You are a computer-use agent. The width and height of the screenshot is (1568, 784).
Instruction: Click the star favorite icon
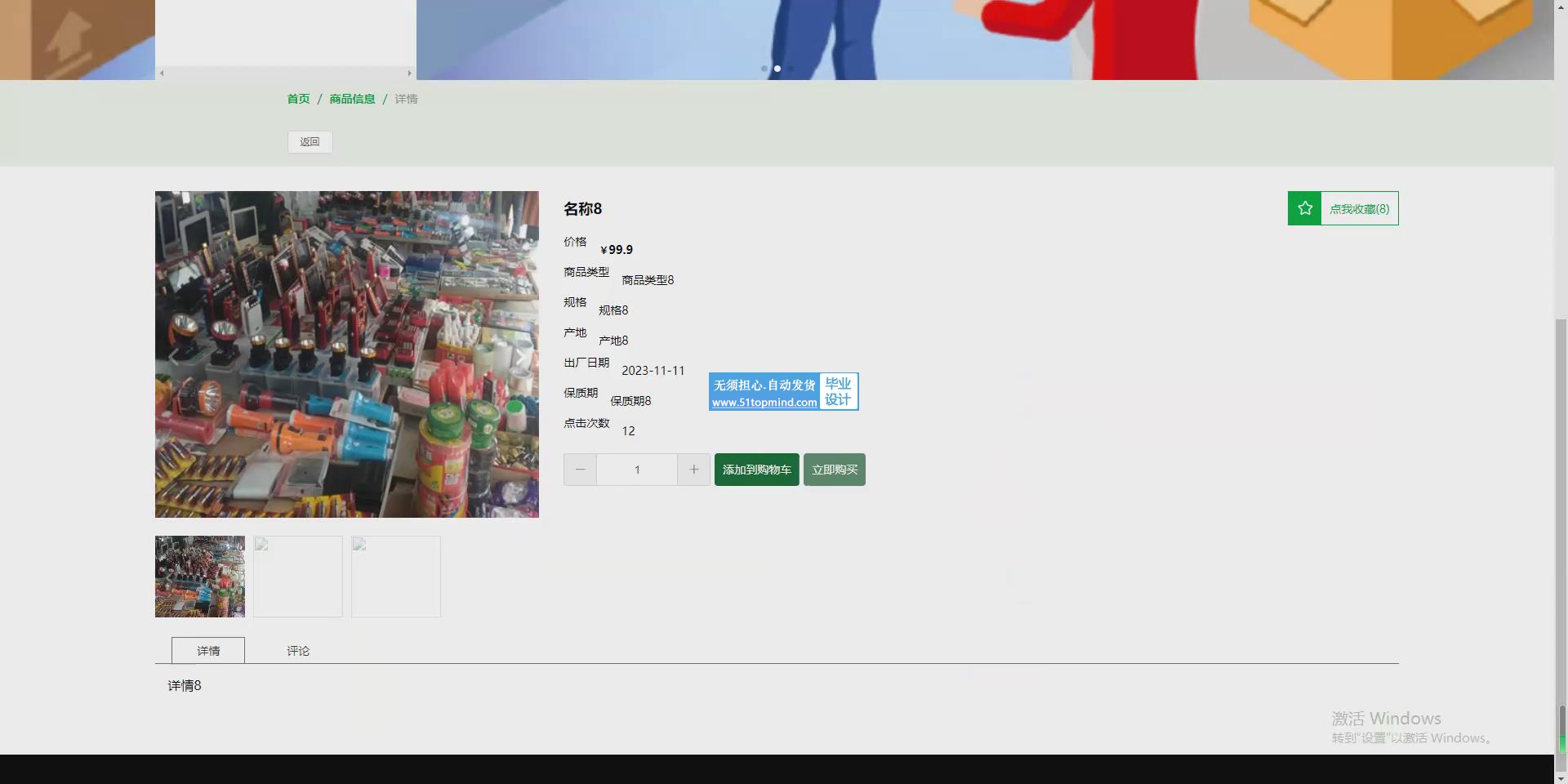1305,208
